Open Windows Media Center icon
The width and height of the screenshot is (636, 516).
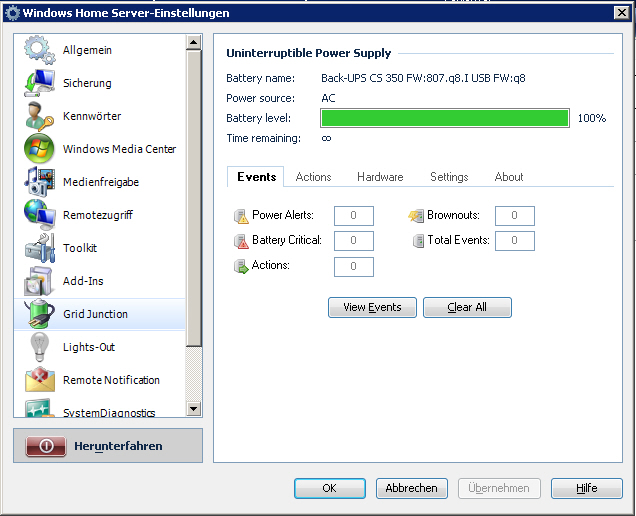pos(39,149)
